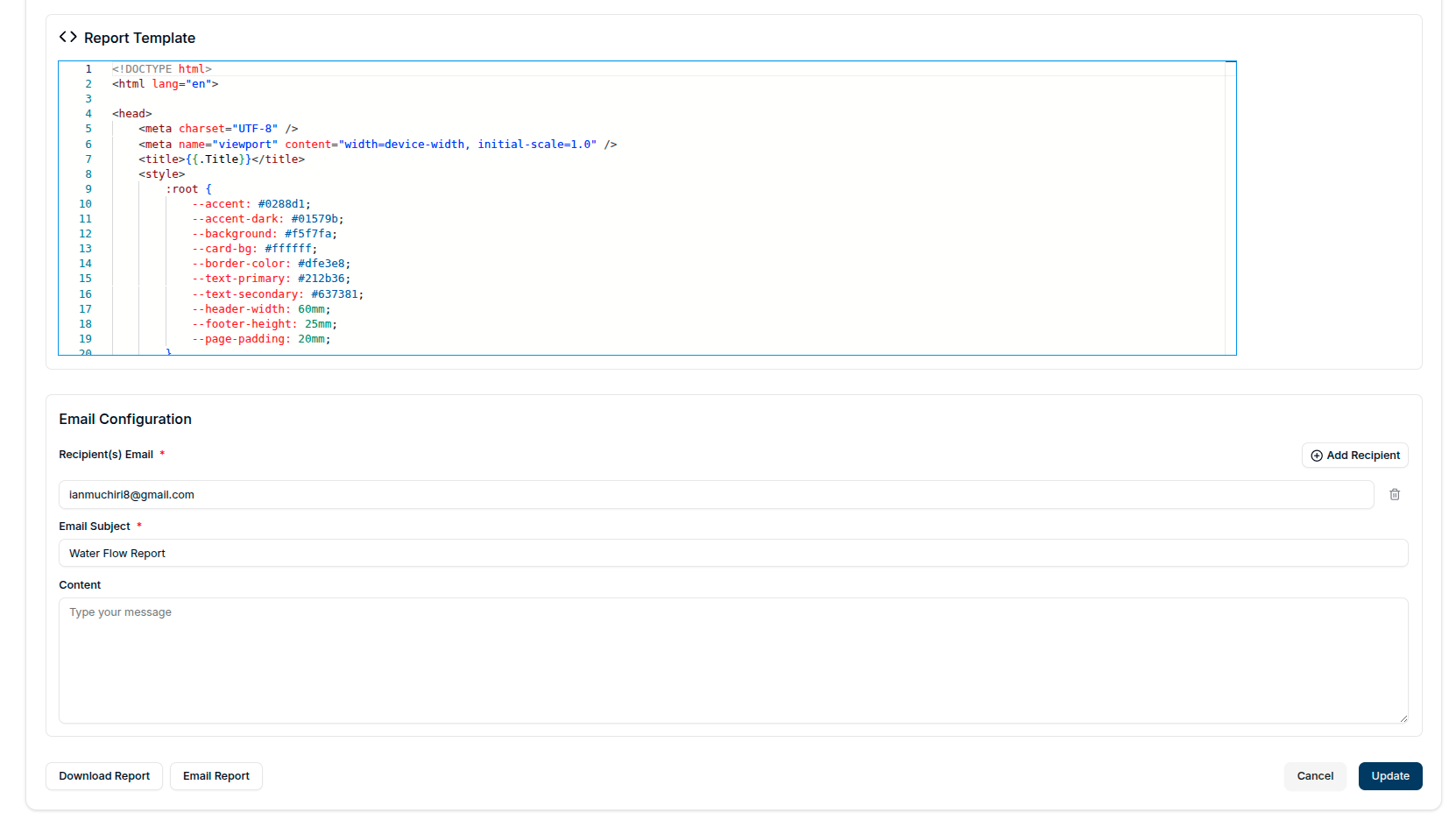This screenshot has height=827, width=1456.
Task: Delete the recipient using the trash icon
Action: point(1394,495)
